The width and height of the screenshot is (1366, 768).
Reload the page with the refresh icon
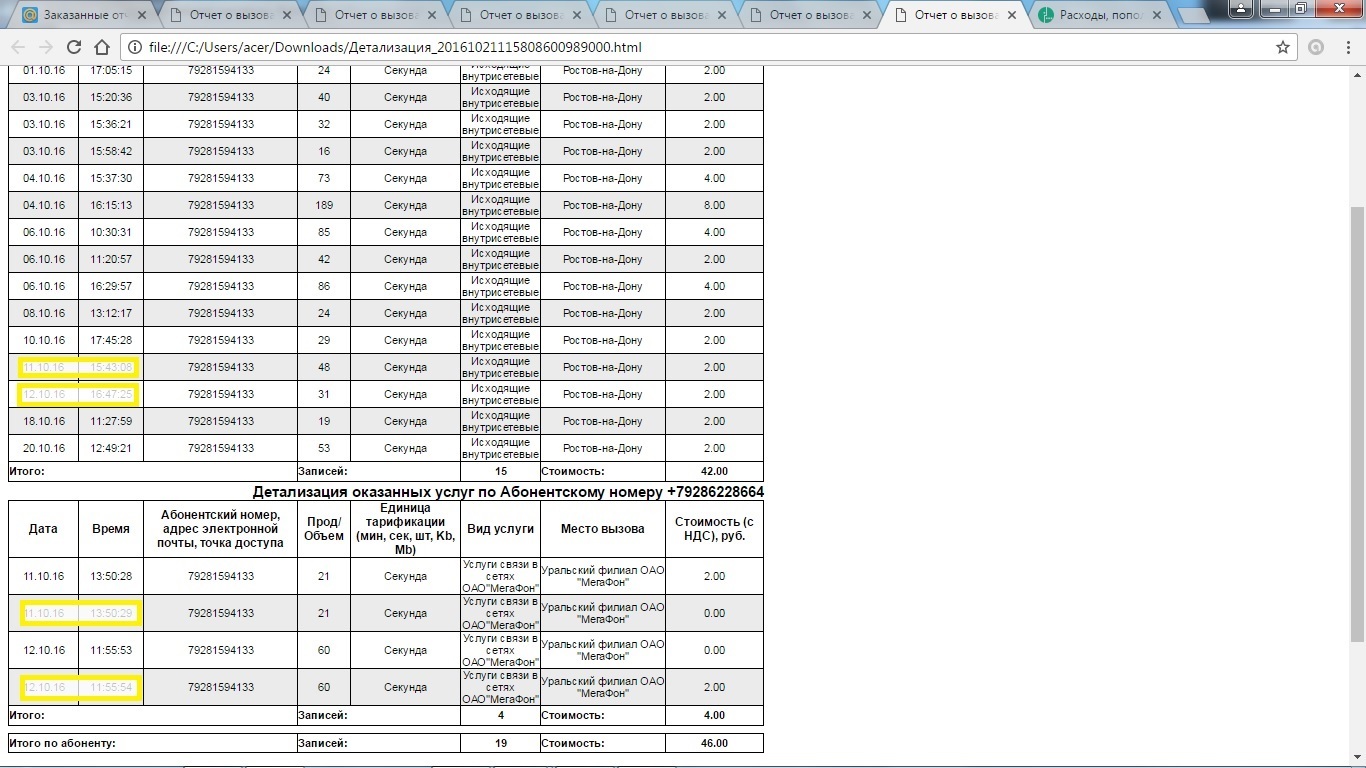coord(74,47)
